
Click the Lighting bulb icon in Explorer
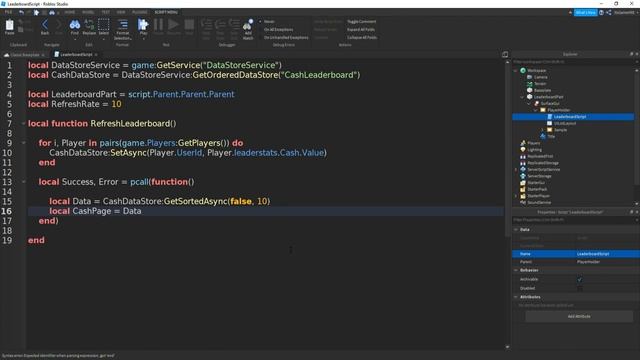pos(523,150)
